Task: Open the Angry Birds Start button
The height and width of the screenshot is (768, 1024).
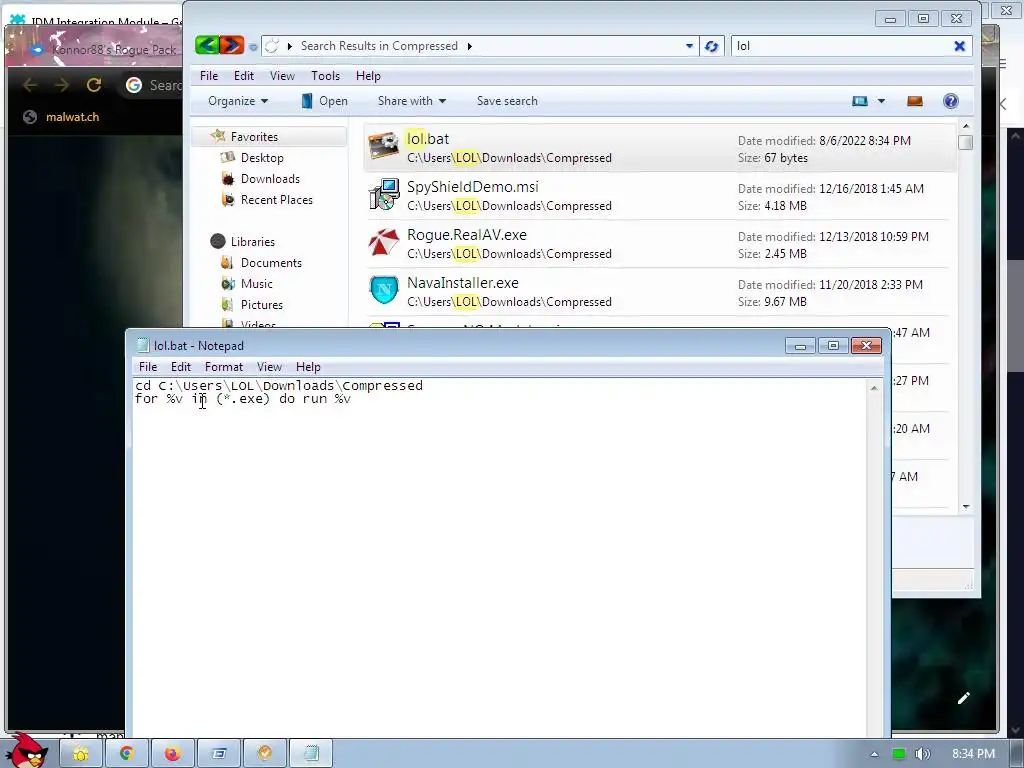Action: coord(25,751)
